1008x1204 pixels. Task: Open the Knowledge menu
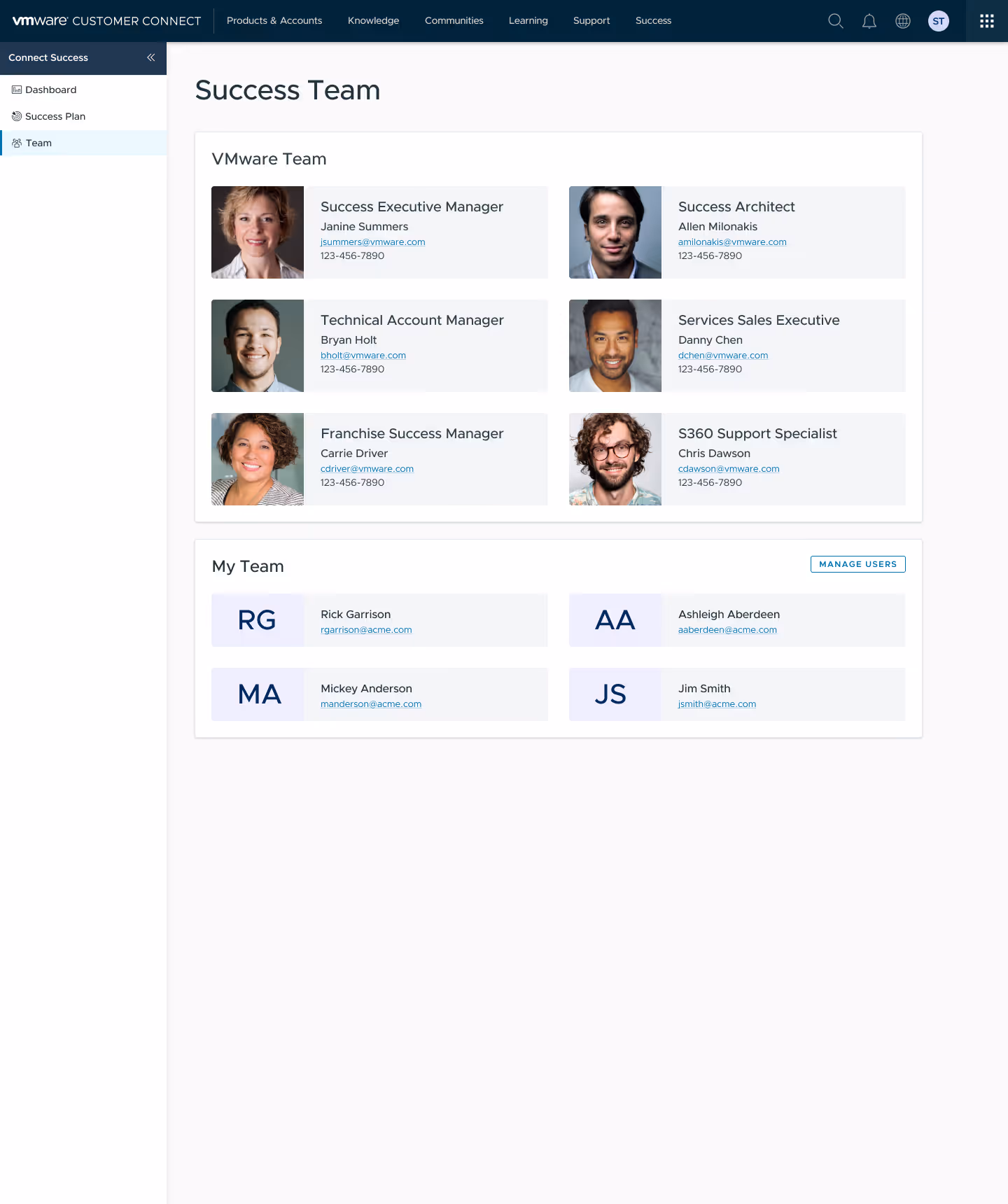(374, 21)
